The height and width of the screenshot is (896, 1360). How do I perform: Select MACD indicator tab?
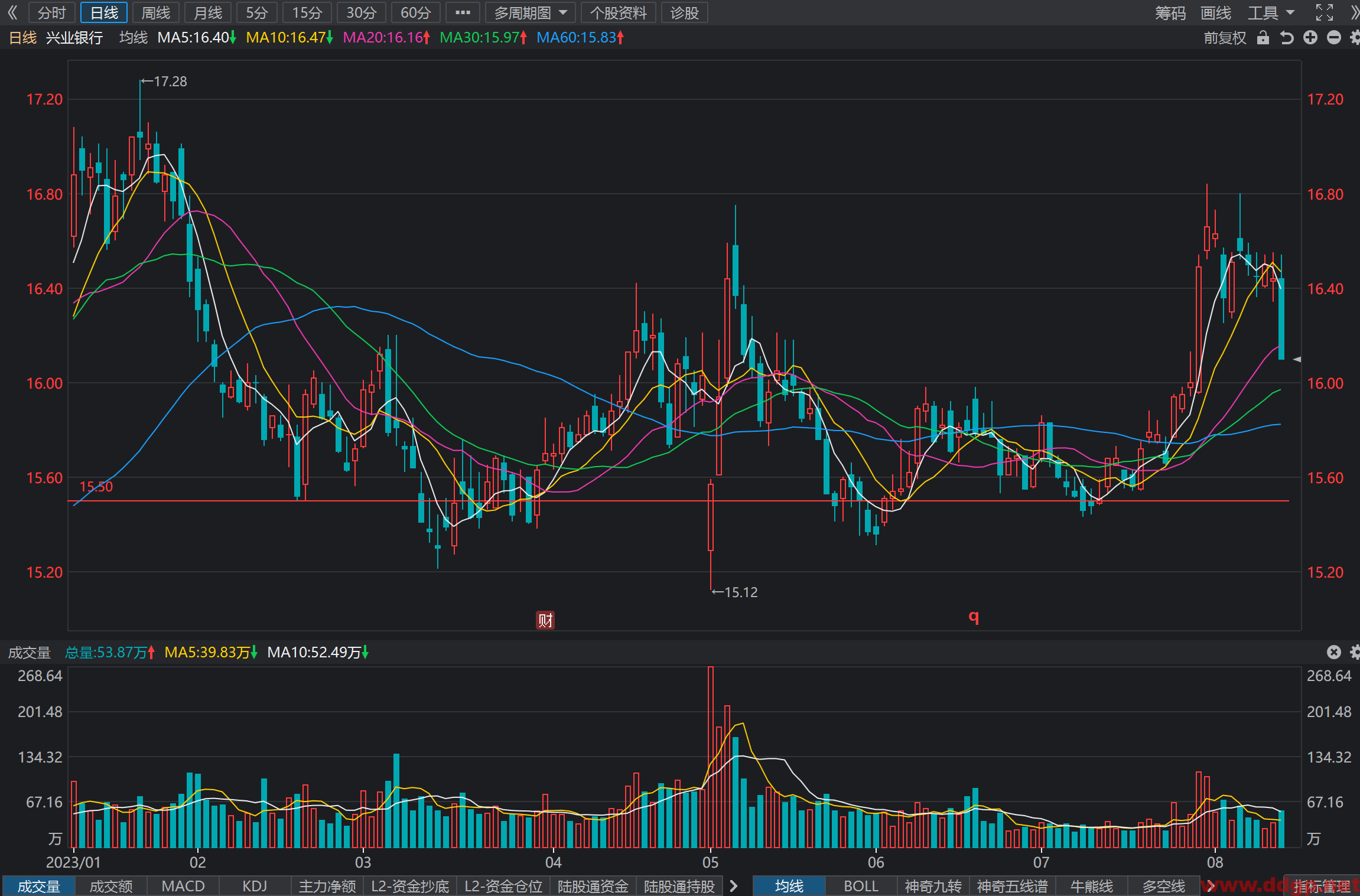click(x=183, y=886)
